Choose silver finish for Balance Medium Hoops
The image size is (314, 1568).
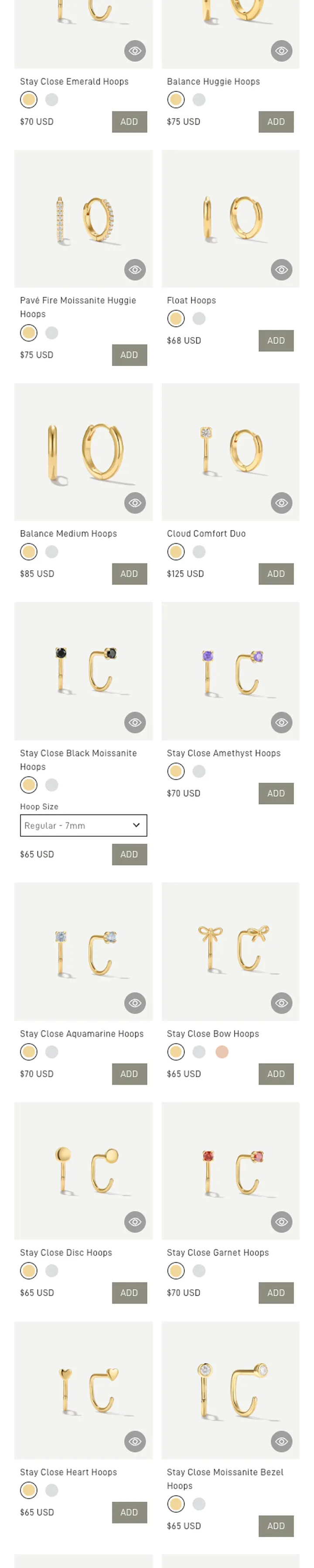tap(52, 551)
